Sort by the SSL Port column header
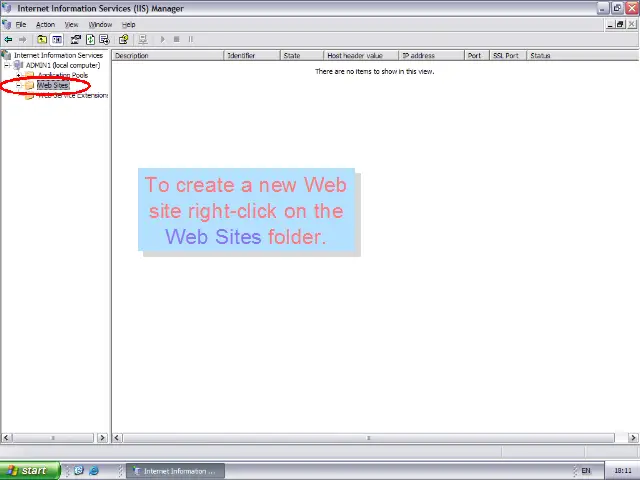The height and width of the screenshot is (480, 640). pos(508,56)
